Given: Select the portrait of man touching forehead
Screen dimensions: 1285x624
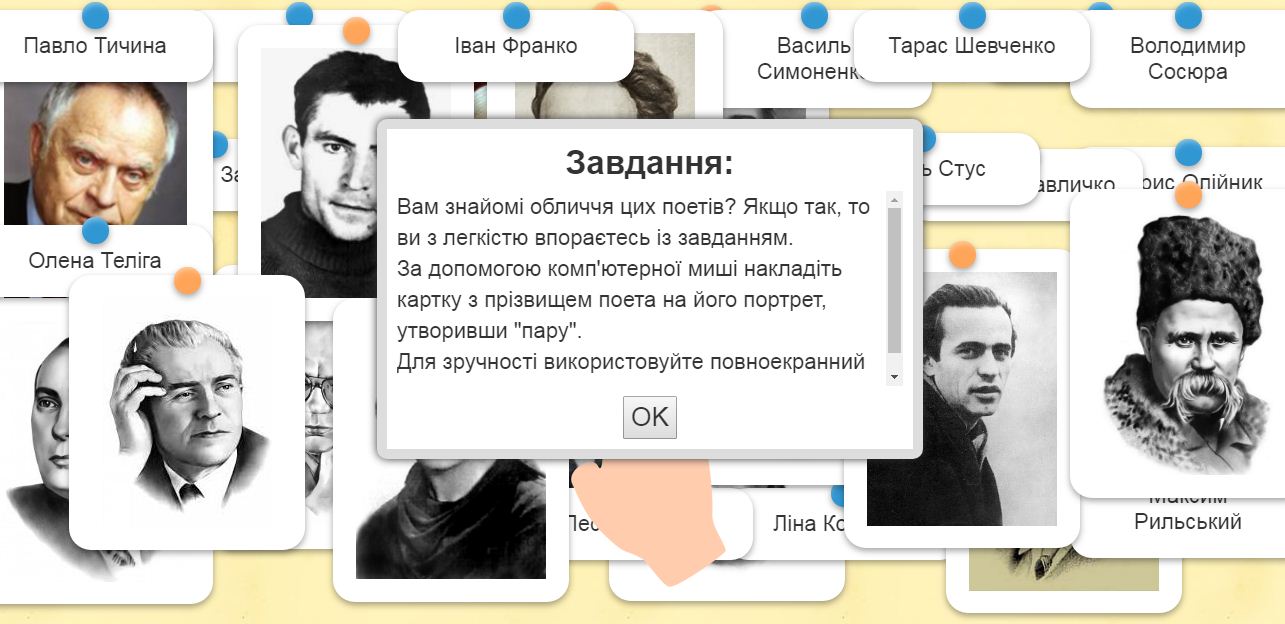Looking at the screenshot, I should click(x=187, y=412).
